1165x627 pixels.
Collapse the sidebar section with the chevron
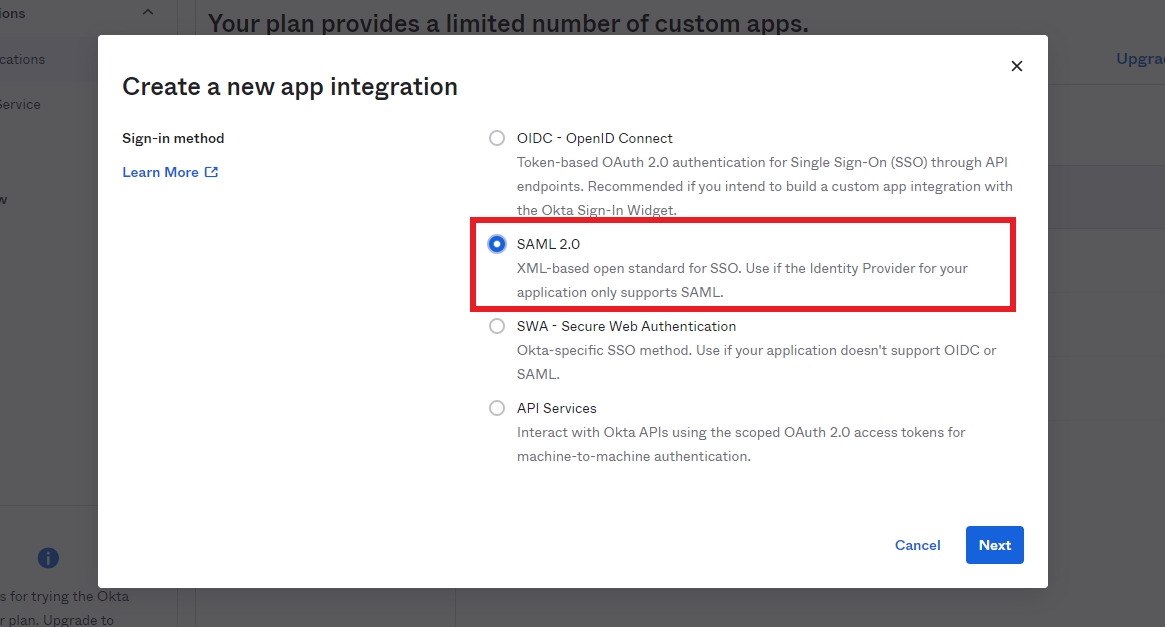click(x=148, y=13)
